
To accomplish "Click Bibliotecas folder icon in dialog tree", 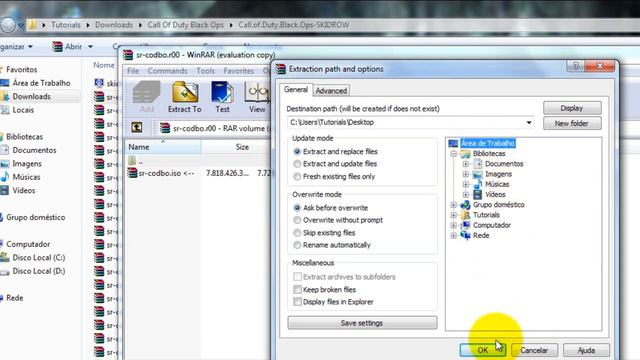I will point(465,153).
